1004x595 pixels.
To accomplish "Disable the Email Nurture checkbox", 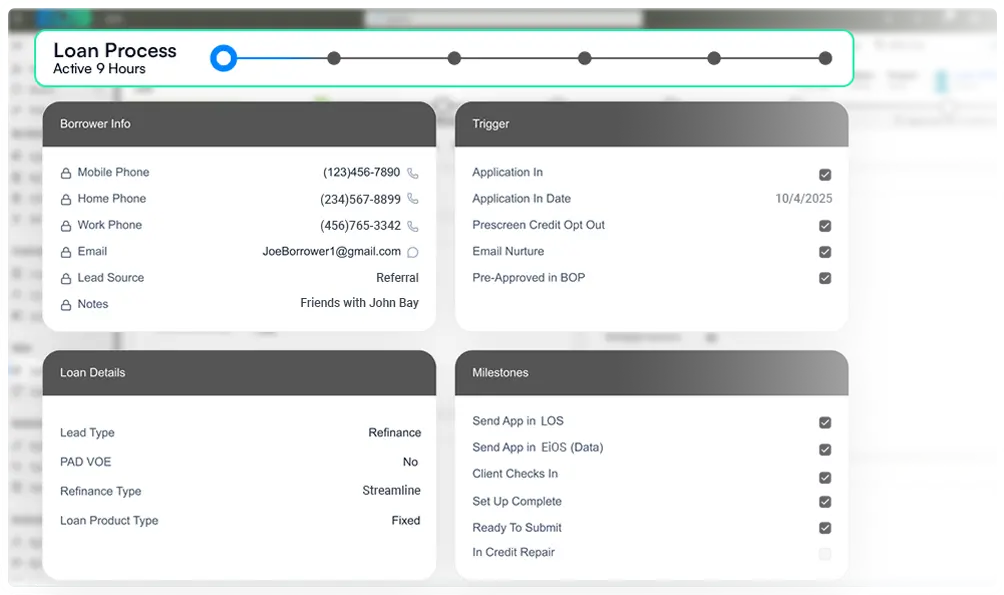I will tap(825, 252).
